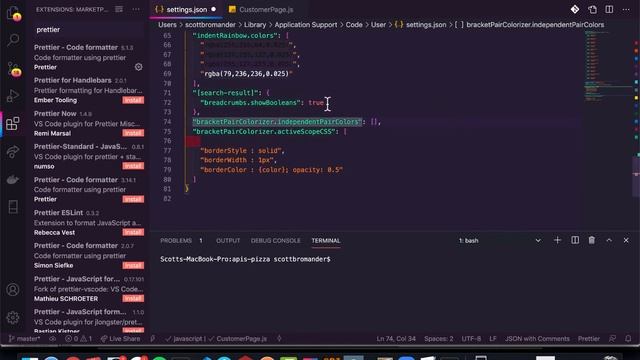The height and width of the screenshot is (360, 640).
Task: Click the Code breadcrumb segment
Action: 354,24
